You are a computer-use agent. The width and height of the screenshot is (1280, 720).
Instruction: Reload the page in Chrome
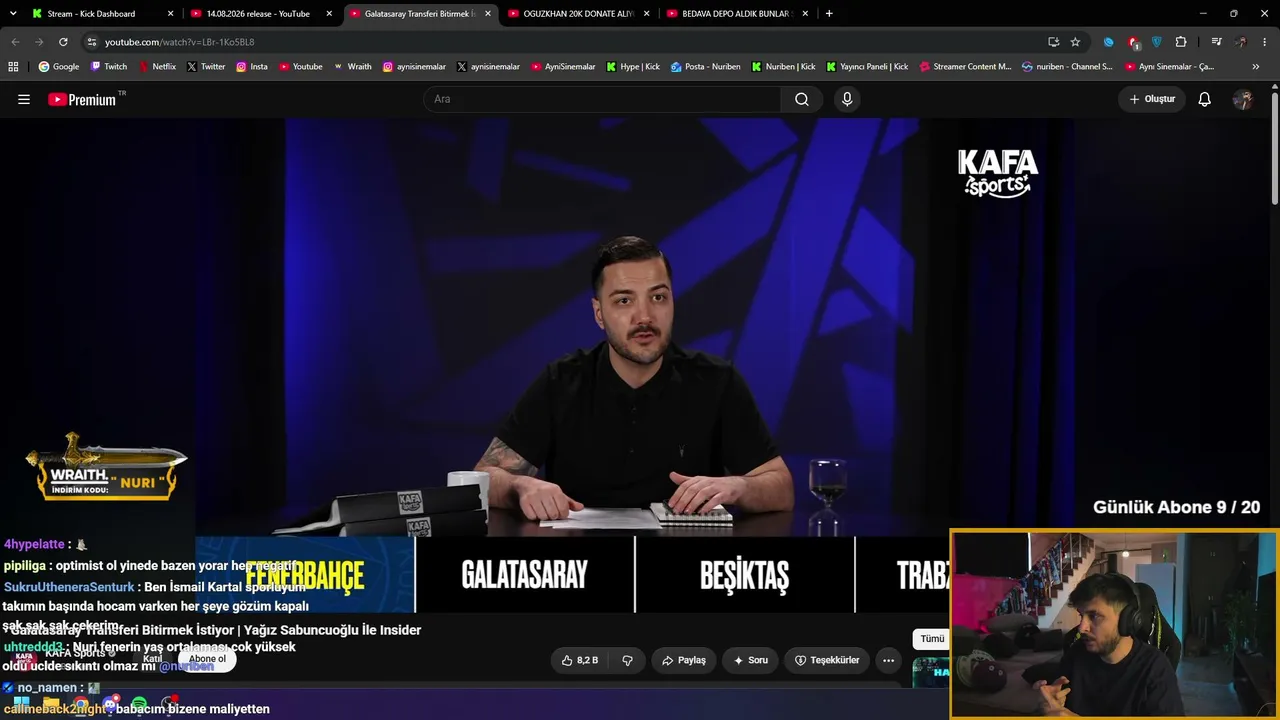point(63,42)
